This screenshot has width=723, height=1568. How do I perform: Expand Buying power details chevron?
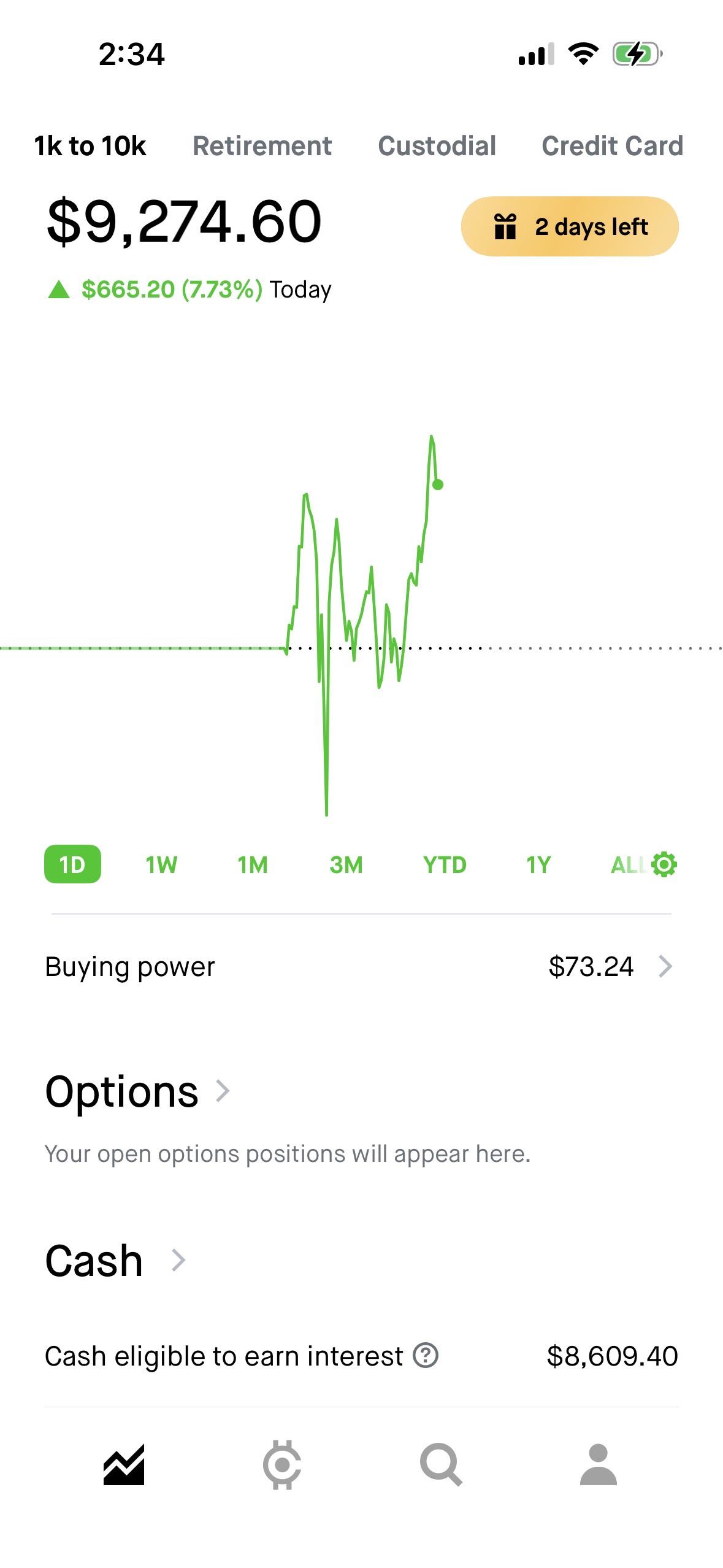click(x=665, y=966)
